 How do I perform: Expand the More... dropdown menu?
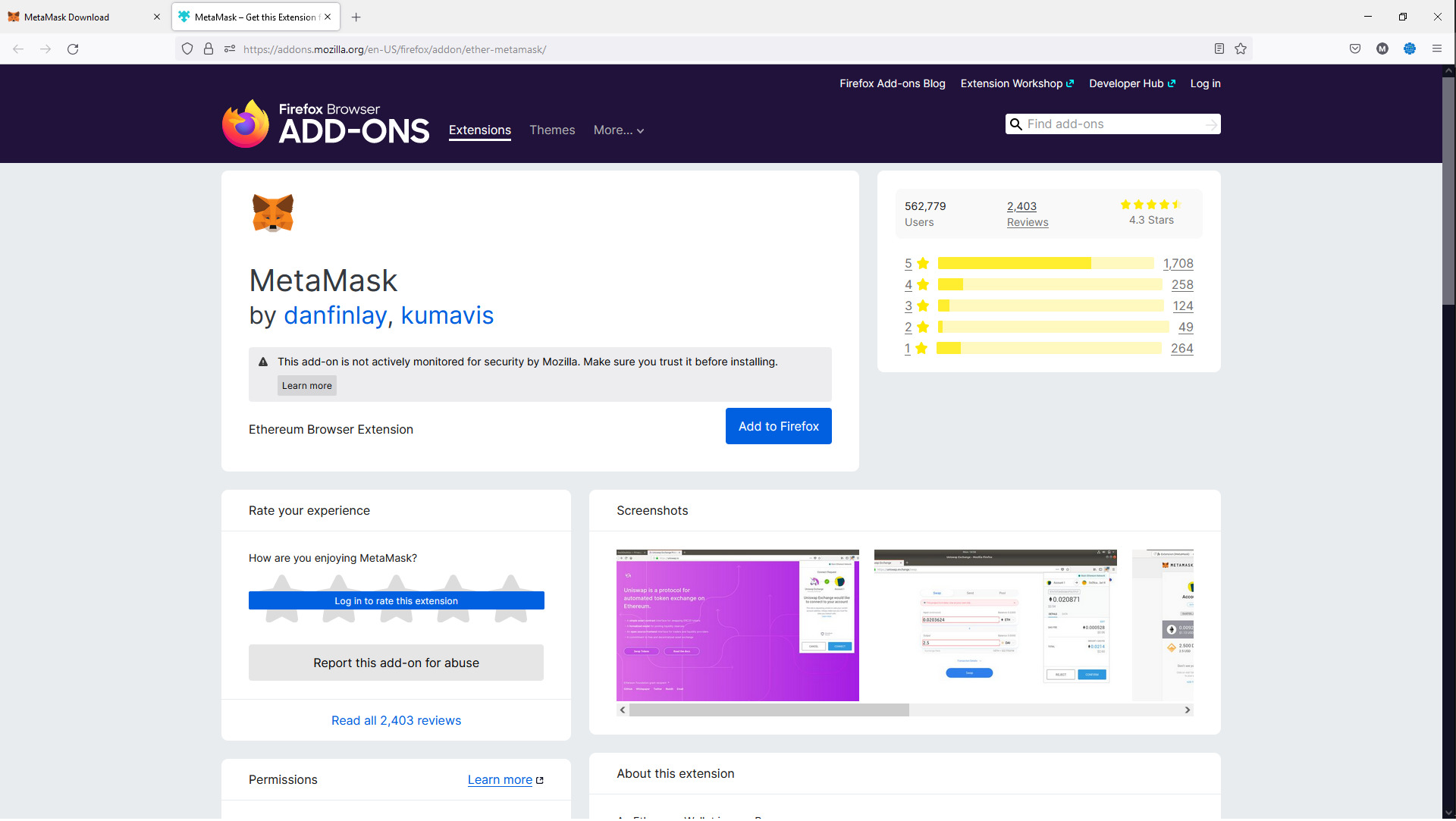pyautogui.click(x=619, y=130)
